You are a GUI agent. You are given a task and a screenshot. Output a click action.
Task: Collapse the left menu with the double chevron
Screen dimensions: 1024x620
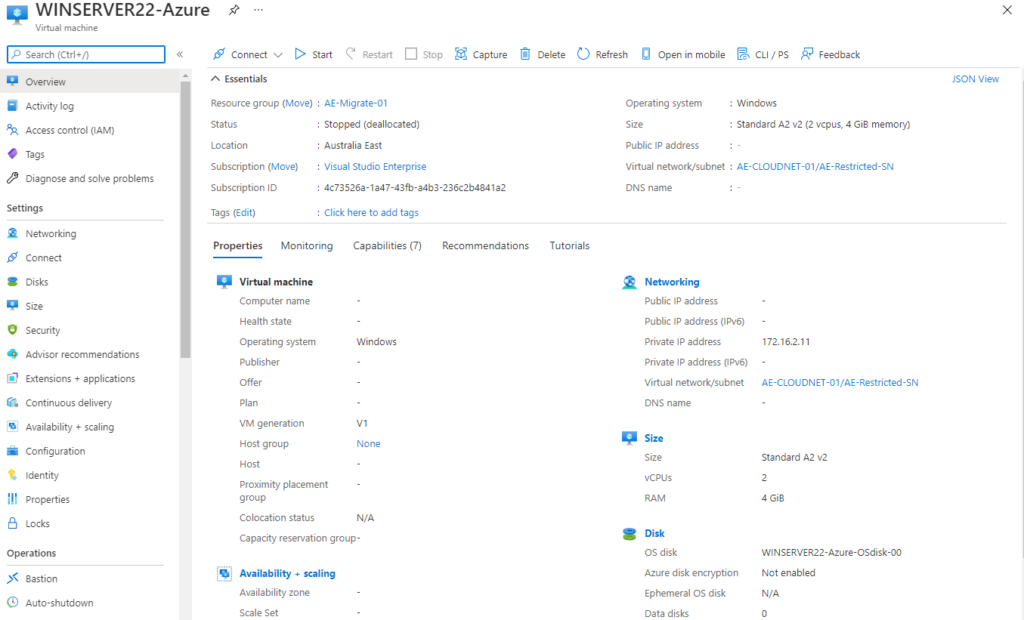pyautogui.click(x=180, y=54)
